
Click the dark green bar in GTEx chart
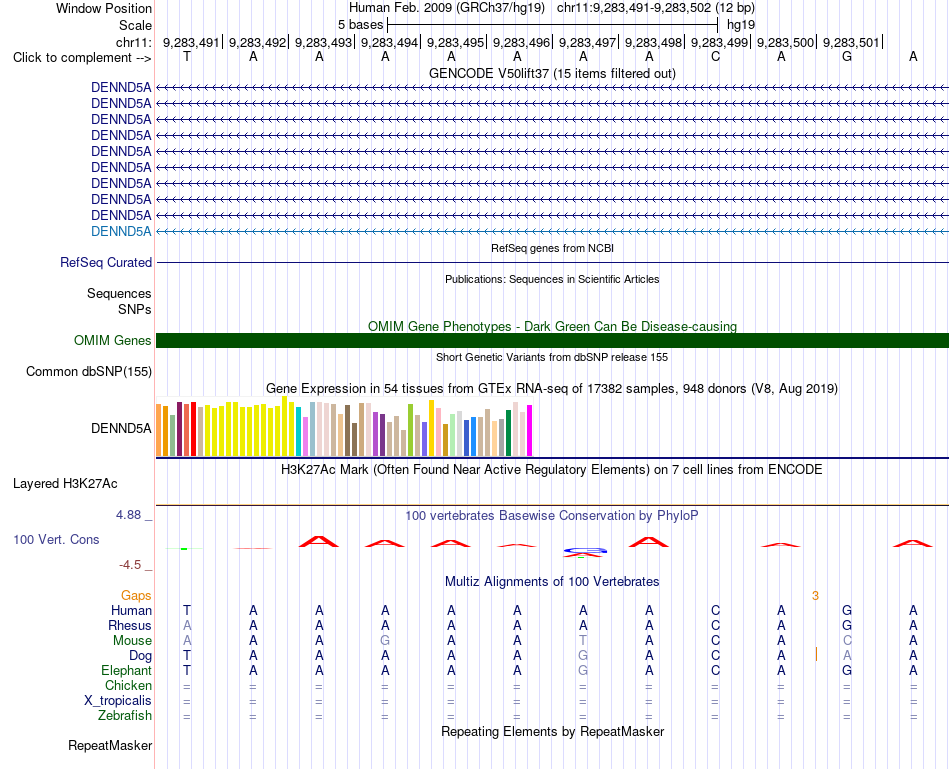508,433
